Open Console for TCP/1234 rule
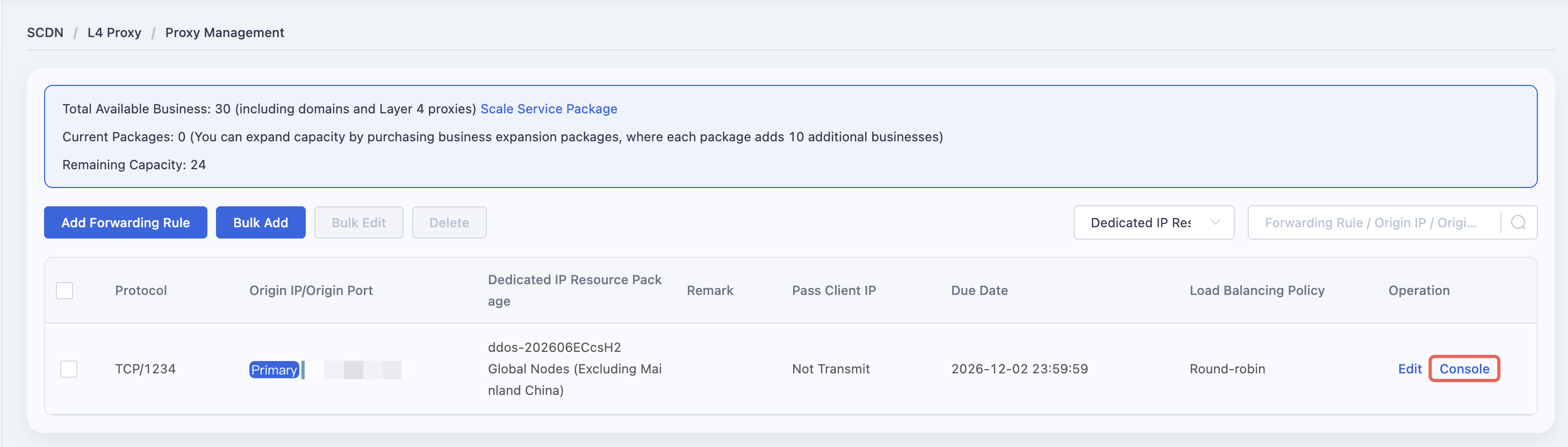Viewport: 1568px width, 447px height. tap(1464, 369)
